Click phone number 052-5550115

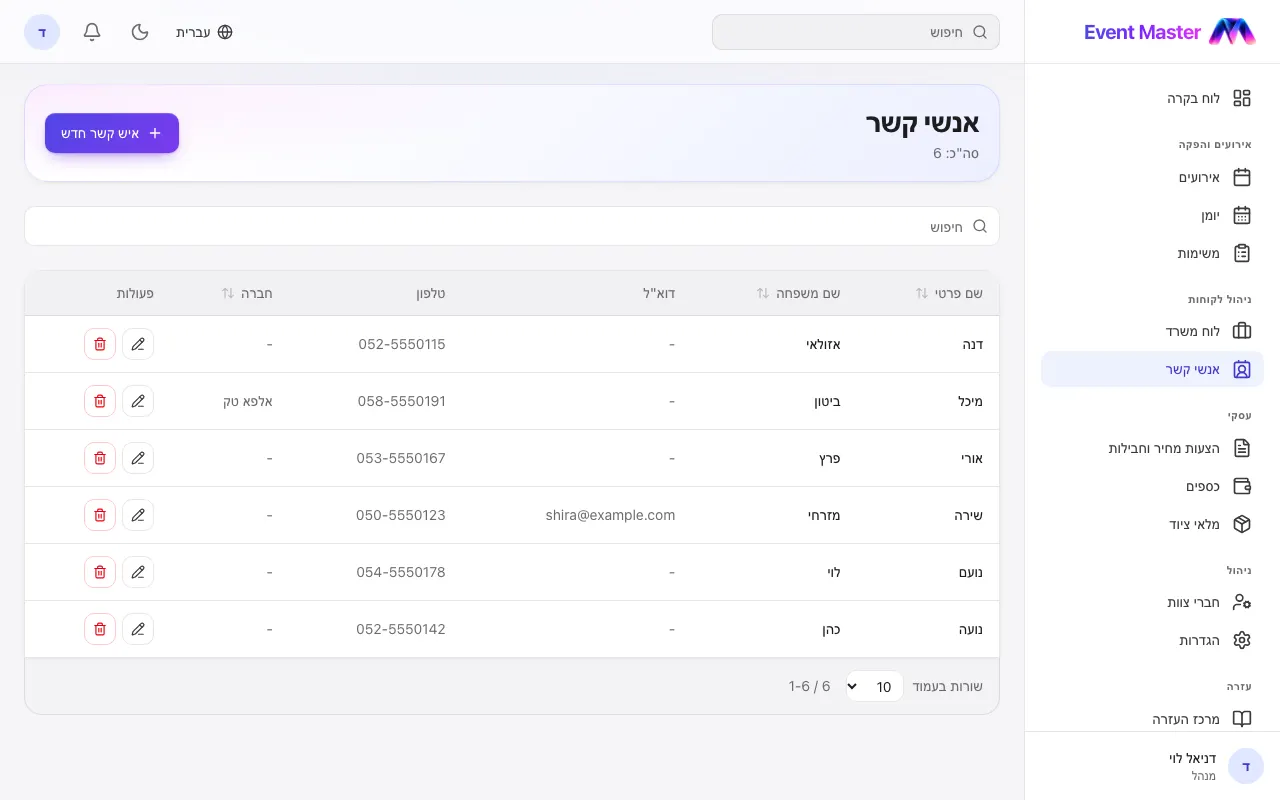(x=402, y=344)
